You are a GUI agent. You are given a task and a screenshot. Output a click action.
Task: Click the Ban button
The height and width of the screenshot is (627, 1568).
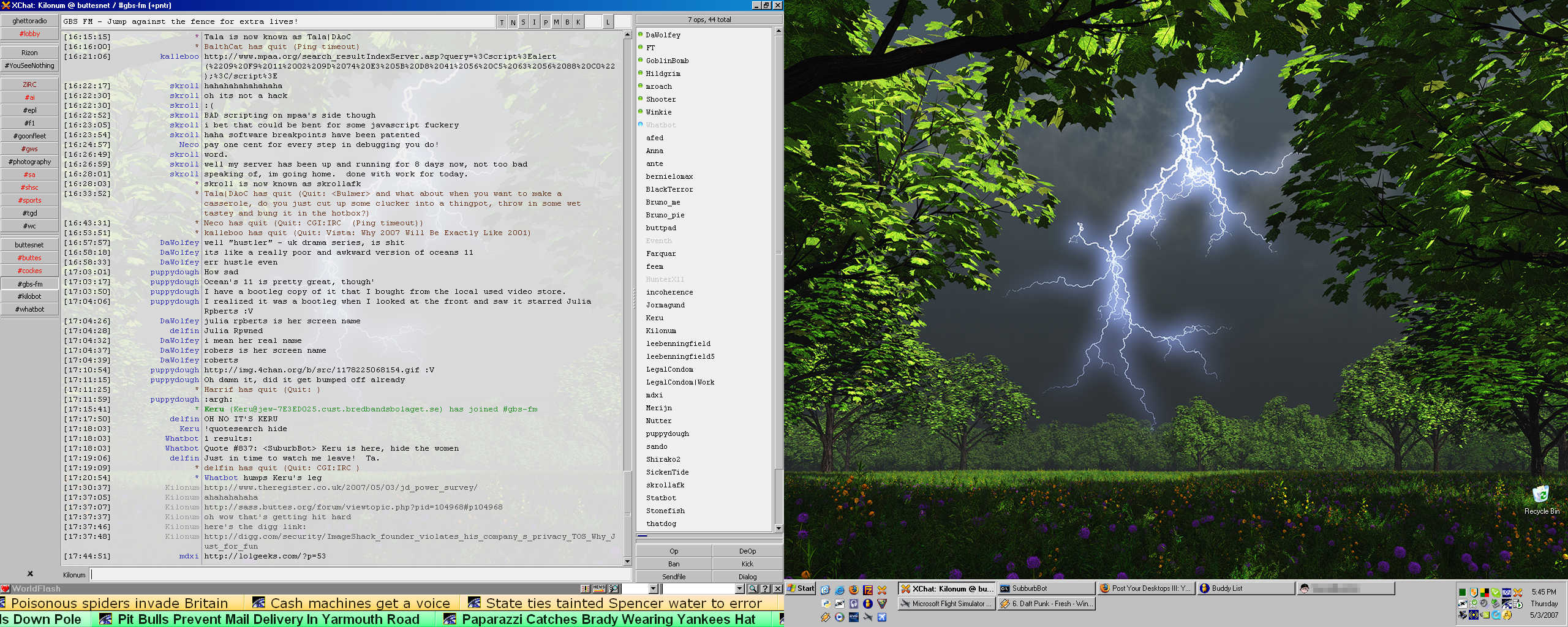[x=674, y=564]
